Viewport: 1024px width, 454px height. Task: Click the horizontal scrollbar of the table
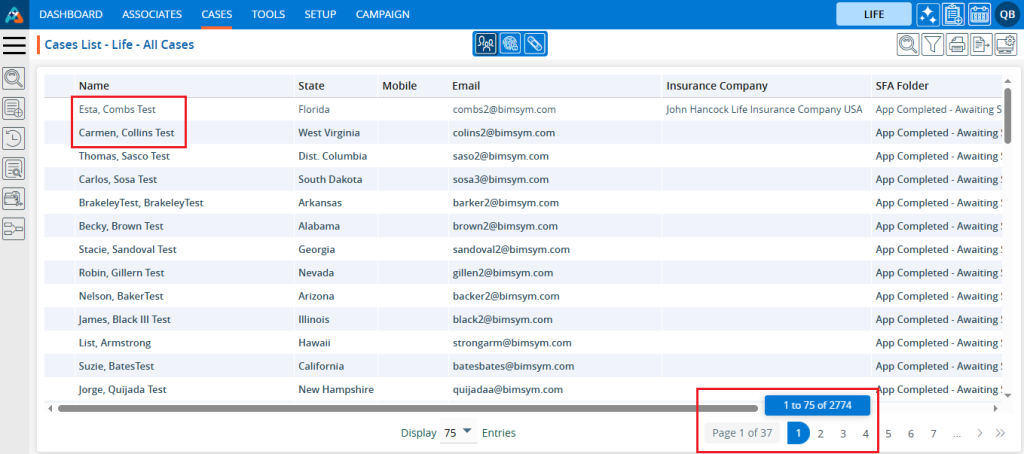(400, 408)
